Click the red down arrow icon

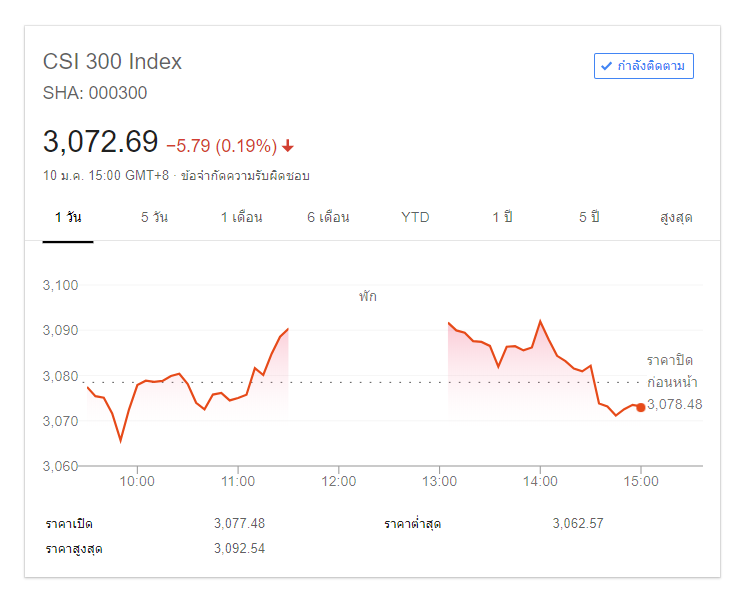click(x=288, y=146)
